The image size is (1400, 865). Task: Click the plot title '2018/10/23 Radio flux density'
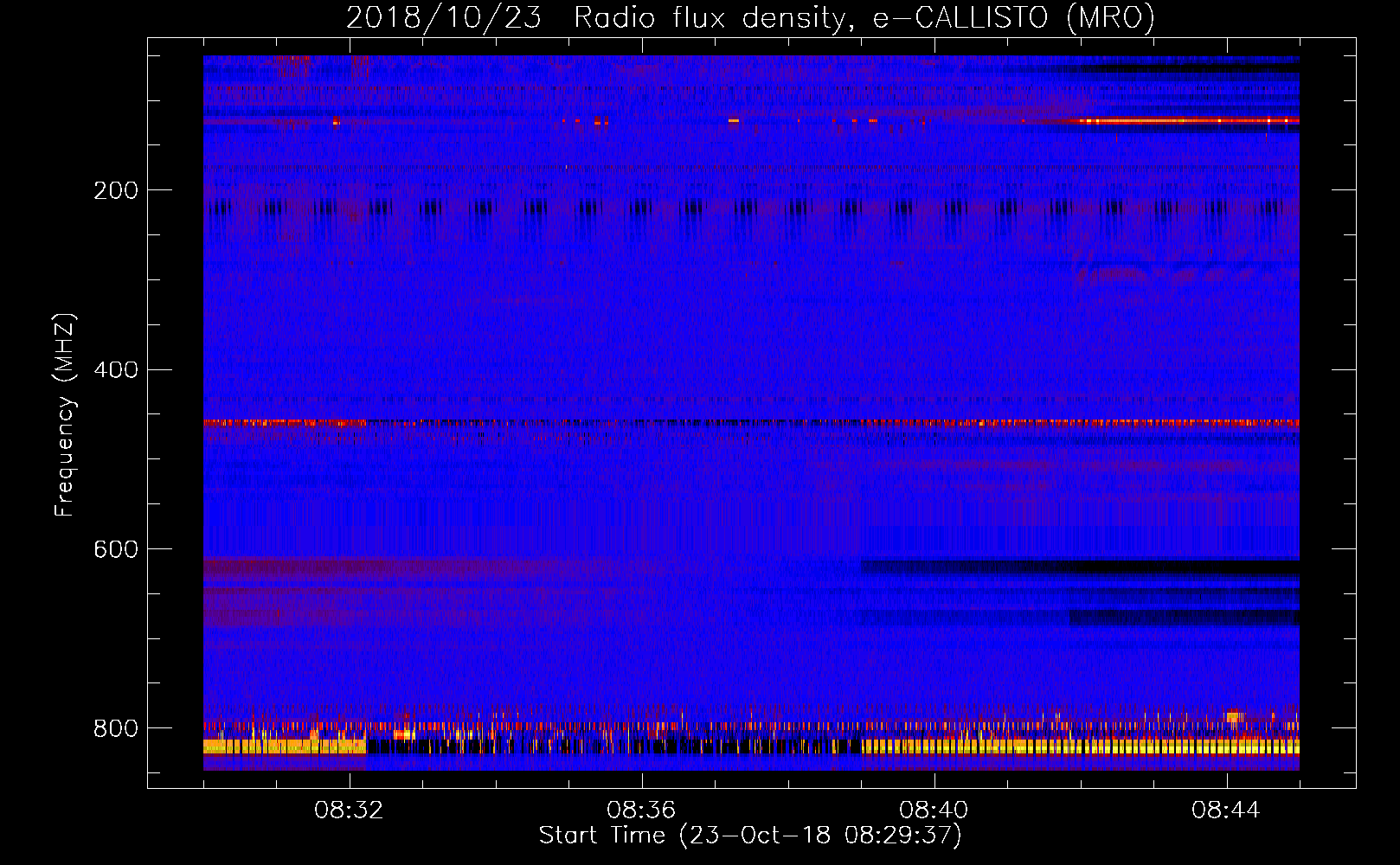(x=750, y=18)
